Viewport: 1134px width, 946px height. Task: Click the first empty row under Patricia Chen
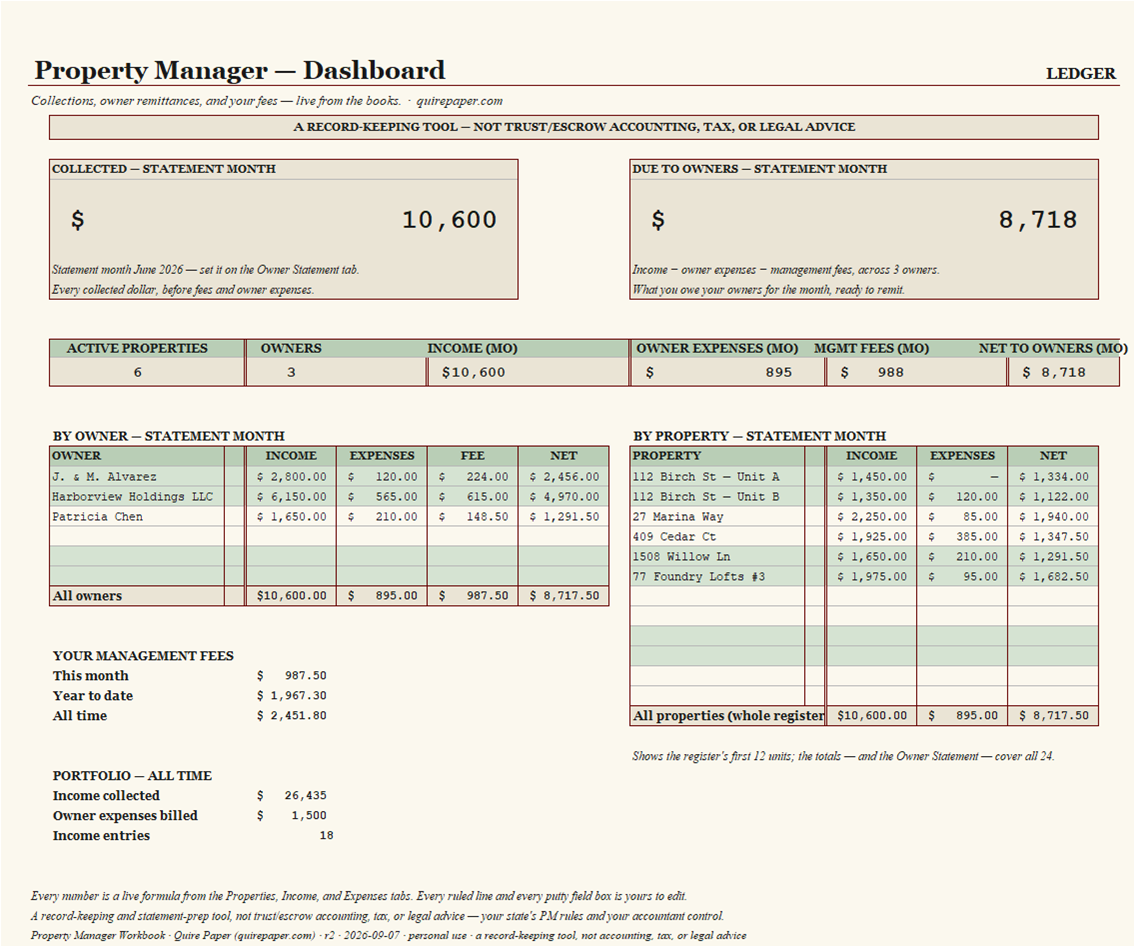[329, 537]
